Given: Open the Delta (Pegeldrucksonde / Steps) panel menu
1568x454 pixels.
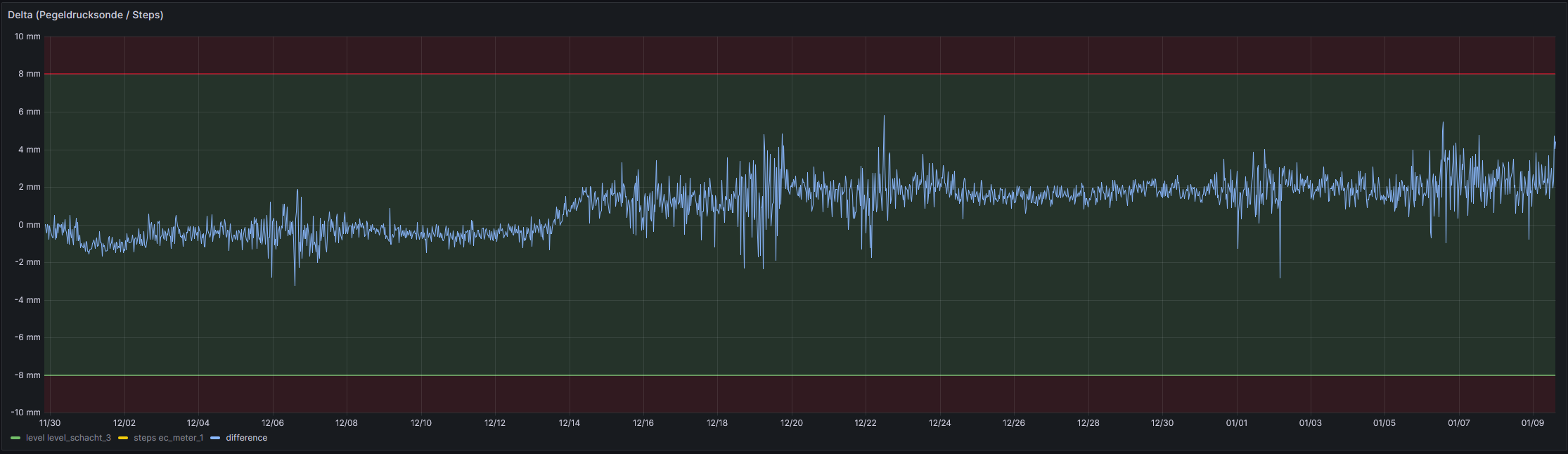Looking at the screenshot, I should click(85, 15).
